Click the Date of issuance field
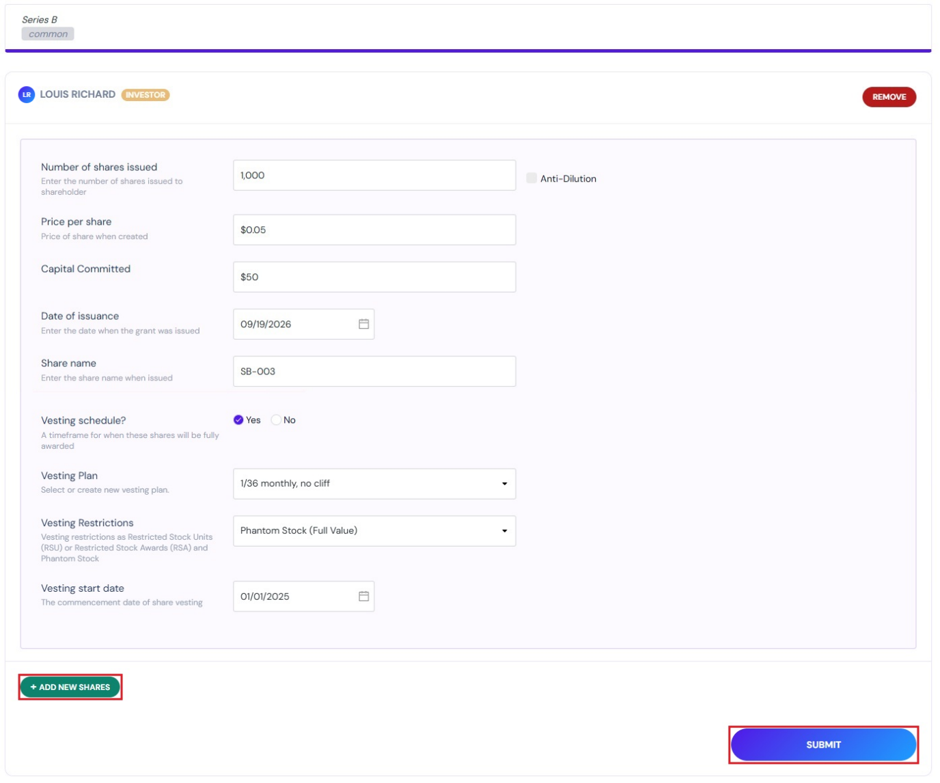Viewport: 940px width, 783px height. (x=303, y=324)
